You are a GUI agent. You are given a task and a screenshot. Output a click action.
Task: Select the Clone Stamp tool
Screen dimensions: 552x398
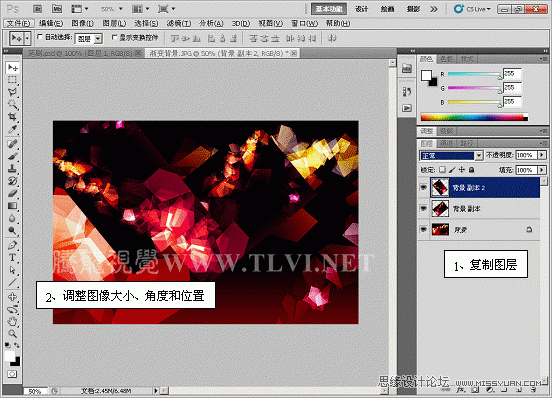coord(13,169)
